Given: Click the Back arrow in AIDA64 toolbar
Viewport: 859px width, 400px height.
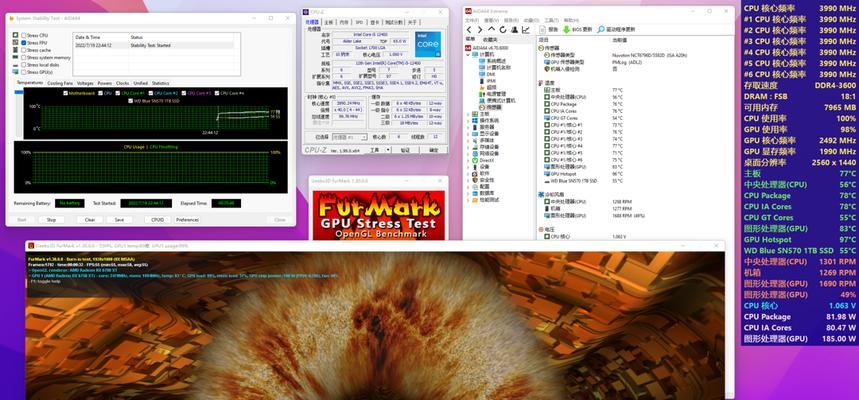Looking at the screenshot, I should (x=469, y=30).
